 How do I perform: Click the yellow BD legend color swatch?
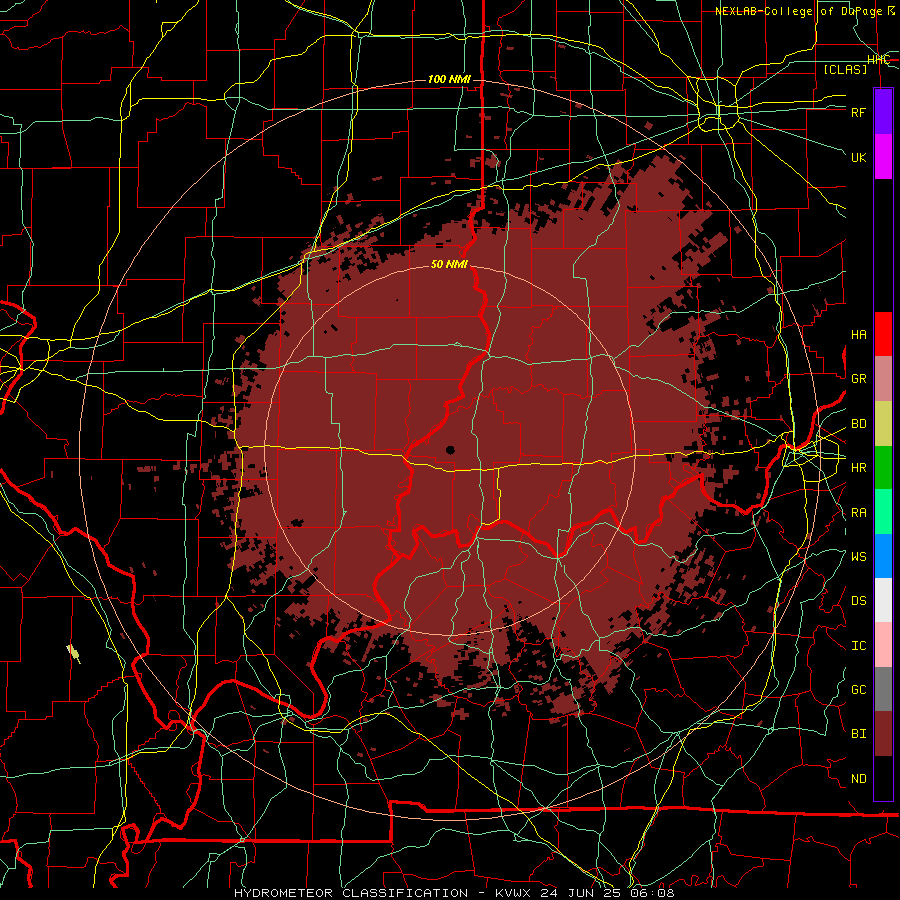point(883,423)
